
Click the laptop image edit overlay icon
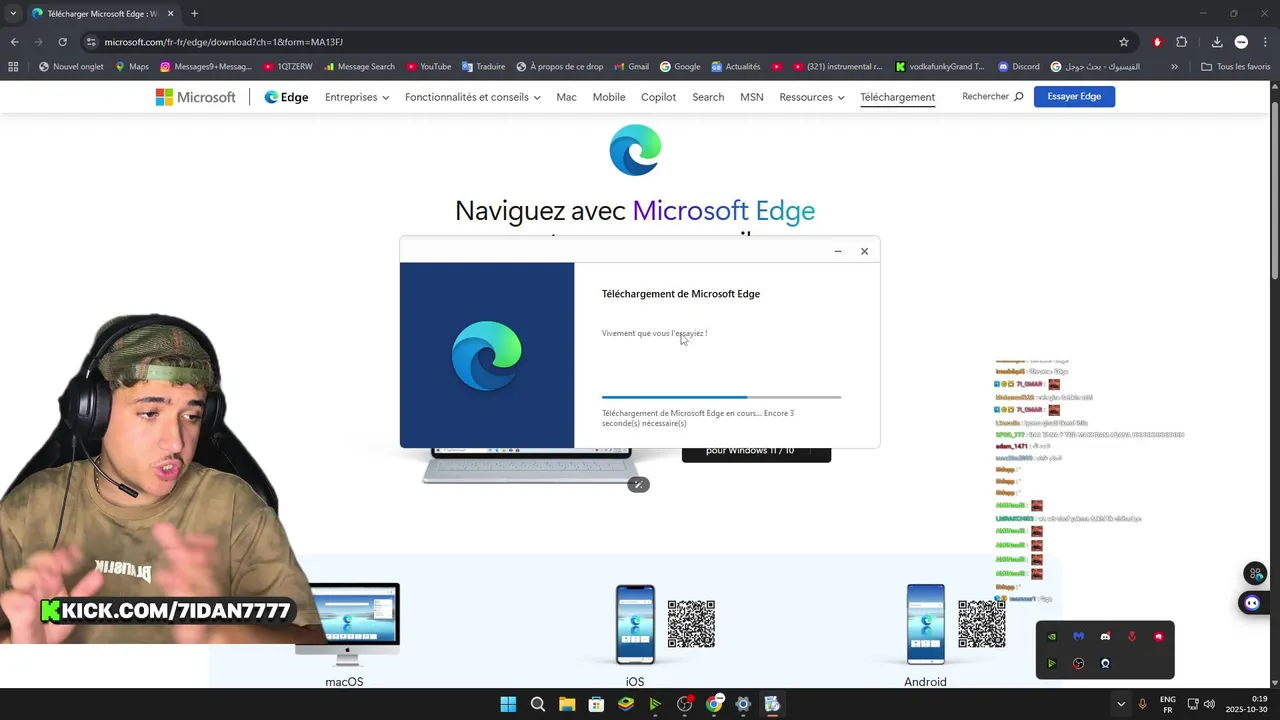pyautogui.click(x=638, y=484)
